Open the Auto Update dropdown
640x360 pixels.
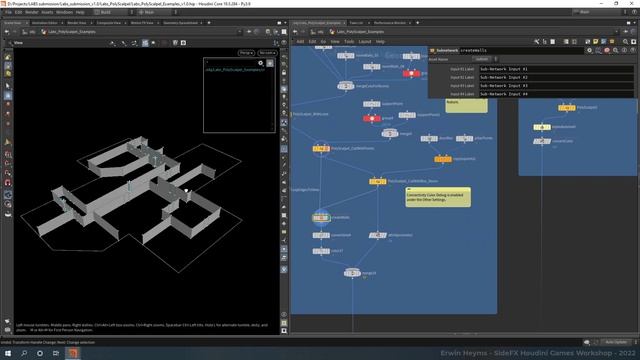pyautogui.click(x=618, y=342)
